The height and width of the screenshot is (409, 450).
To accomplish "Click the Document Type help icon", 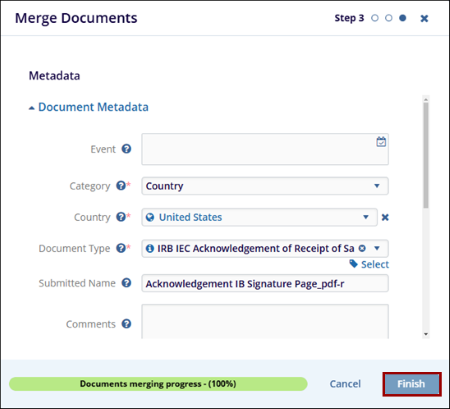I will click(120, 248).
